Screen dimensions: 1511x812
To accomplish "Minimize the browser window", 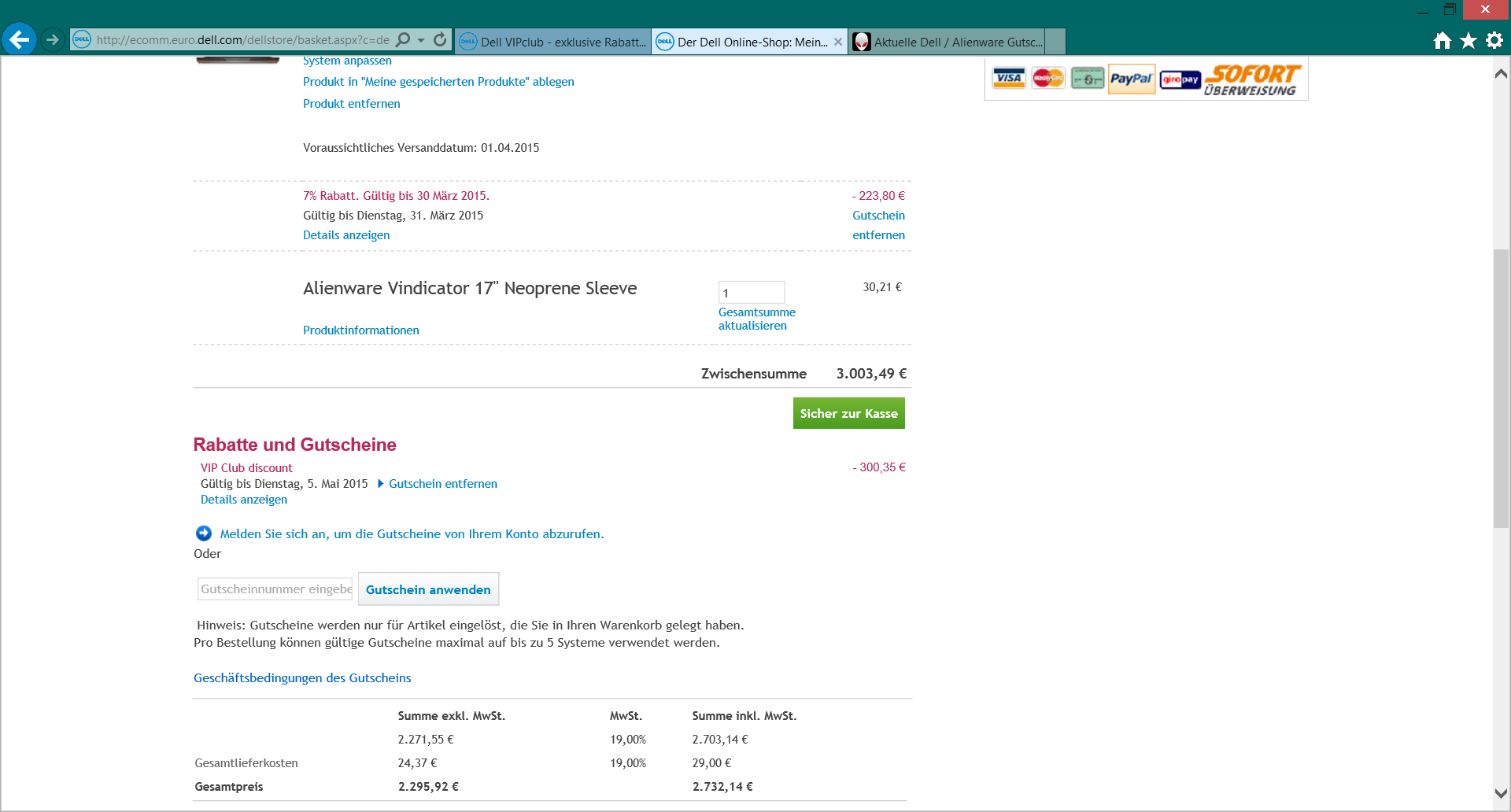I will coord(1422,10).
